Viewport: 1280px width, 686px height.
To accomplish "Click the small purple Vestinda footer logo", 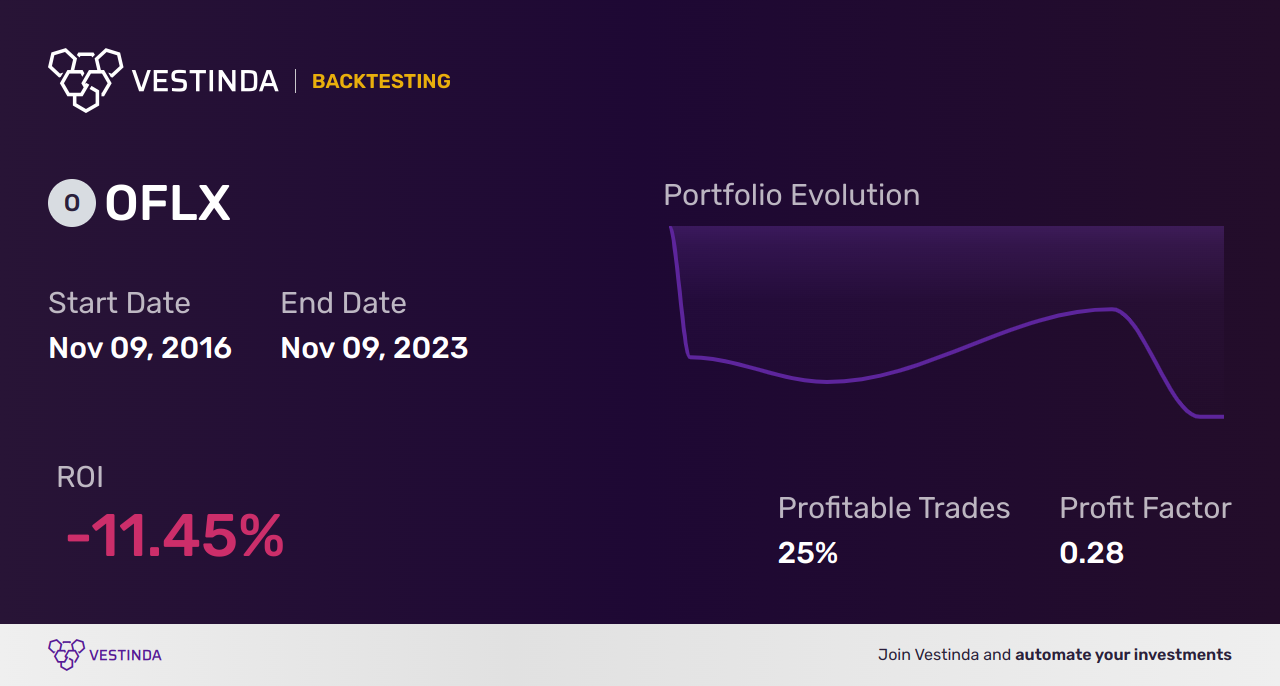I will tap(66, 655).
